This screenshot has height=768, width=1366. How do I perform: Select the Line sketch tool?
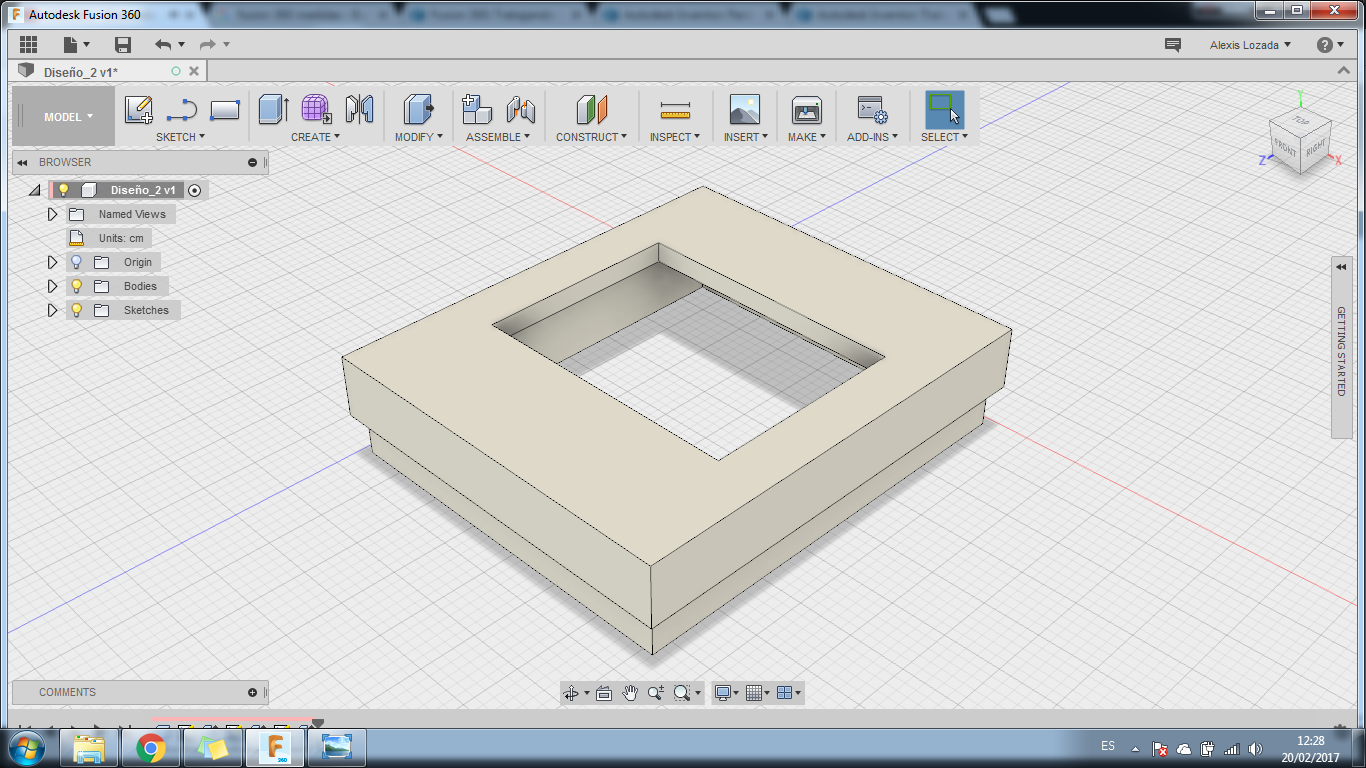181,109
